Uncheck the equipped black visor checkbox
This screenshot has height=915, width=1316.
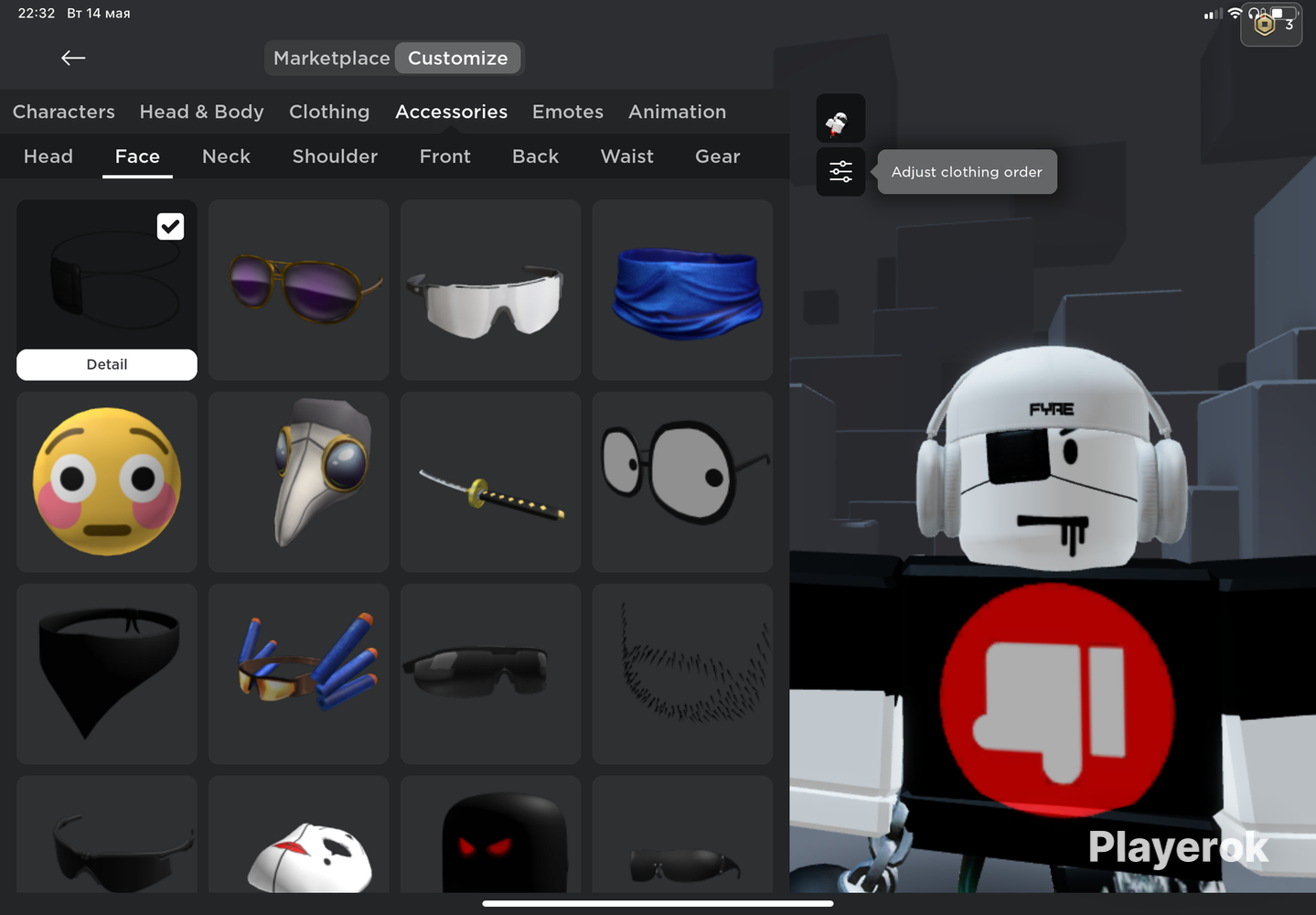click(x=170, y=226)
